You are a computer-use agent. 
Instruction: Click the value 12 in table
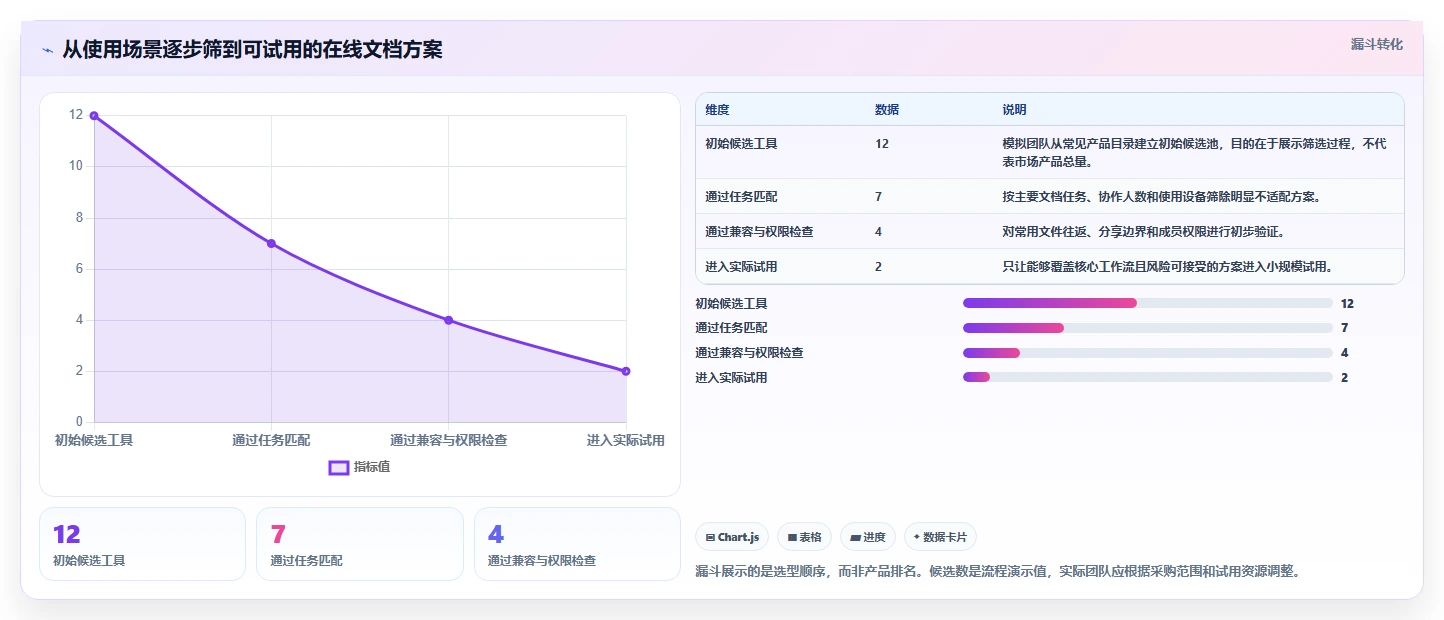[882, 144]
